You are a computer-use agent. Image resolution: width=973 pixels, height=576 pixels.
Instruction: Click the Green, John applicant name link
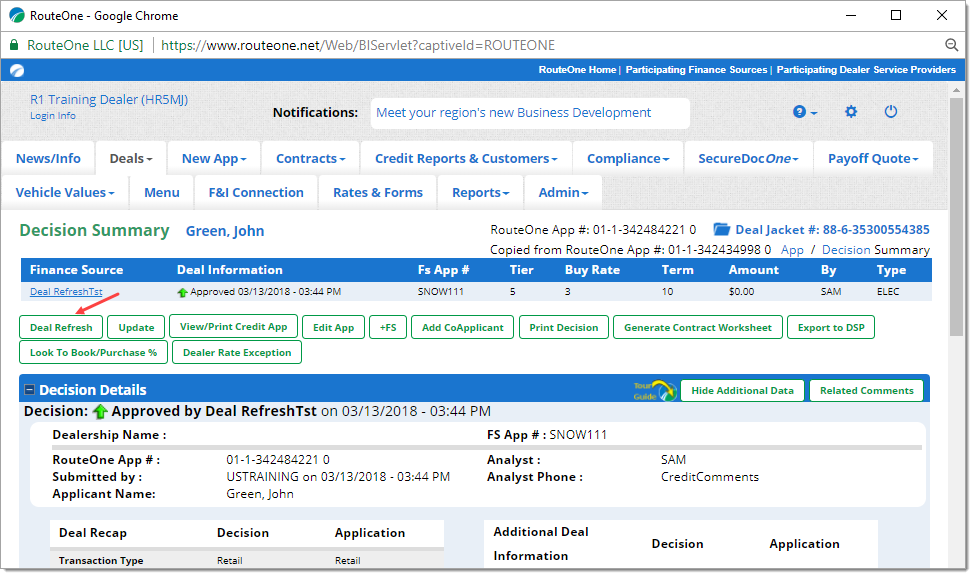(x=225, y=231)
